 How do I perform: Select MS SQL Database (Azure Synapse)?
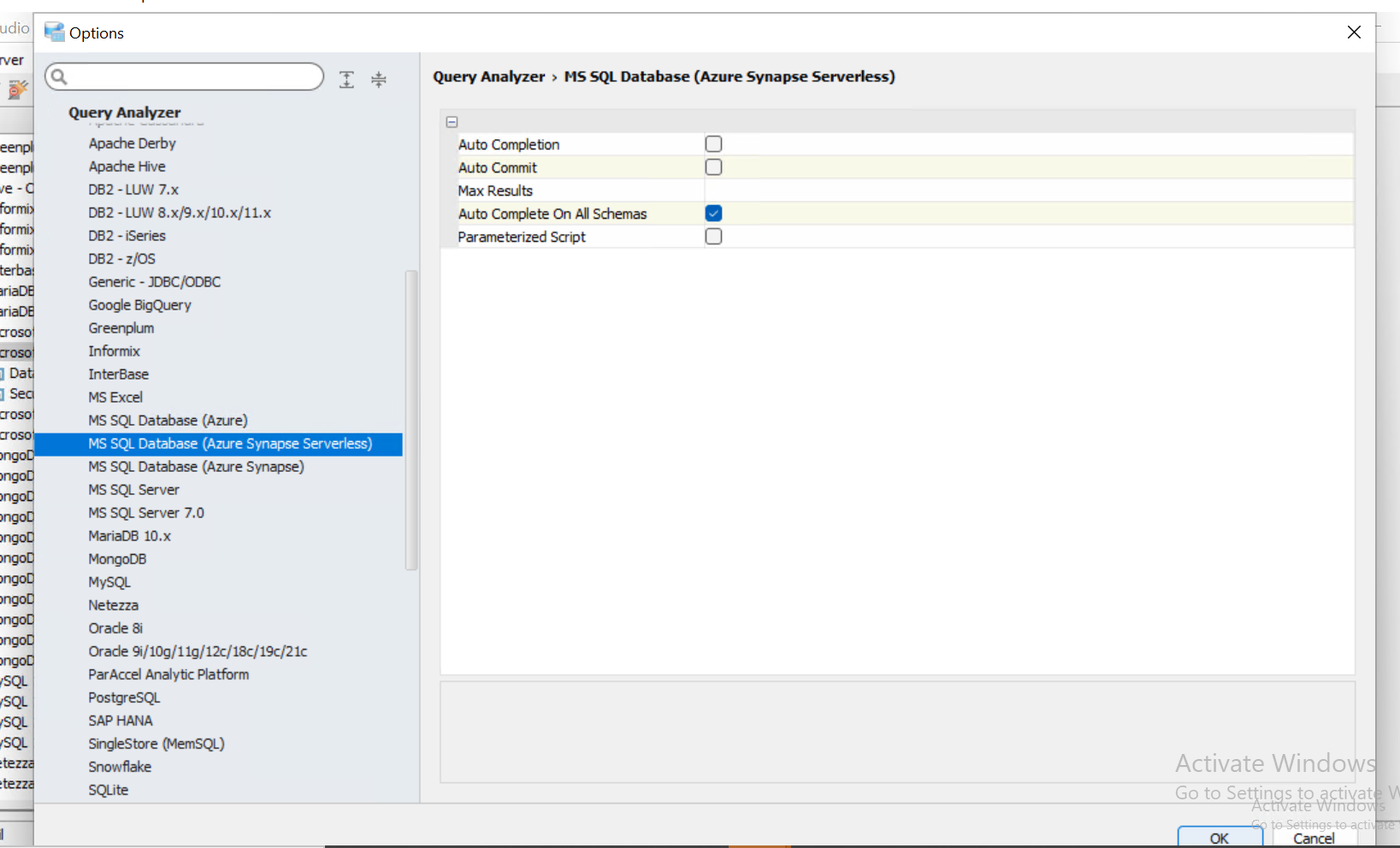(x=197, y=467)
